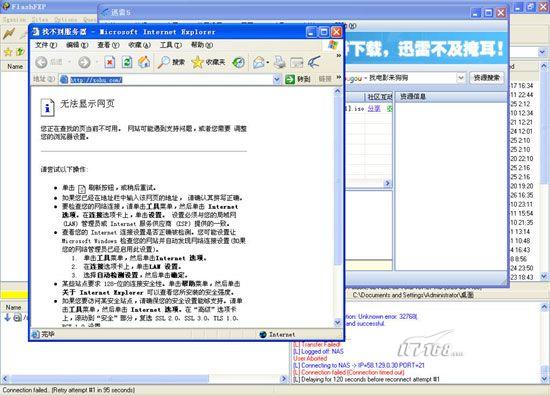Open the Favorites star button in IE
This screenshot has width=550, height=396.
click(x=208, y=62)
